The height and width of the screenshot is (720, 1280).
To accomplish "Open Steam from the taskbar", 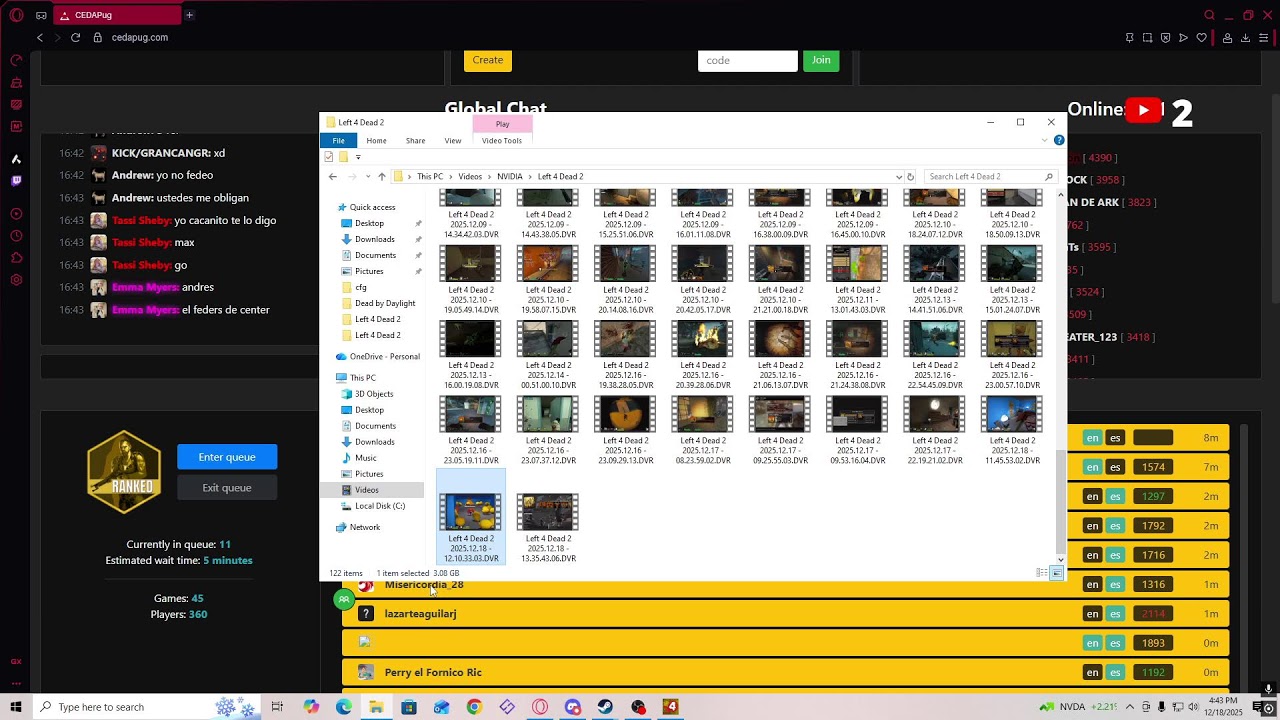I will pos(605,707).
